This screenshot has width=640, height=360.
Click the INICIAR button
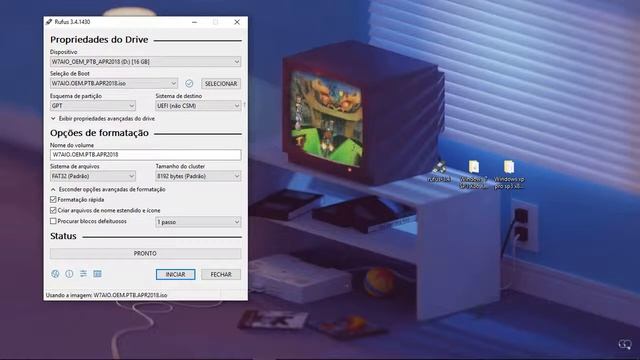pos(176,274)
